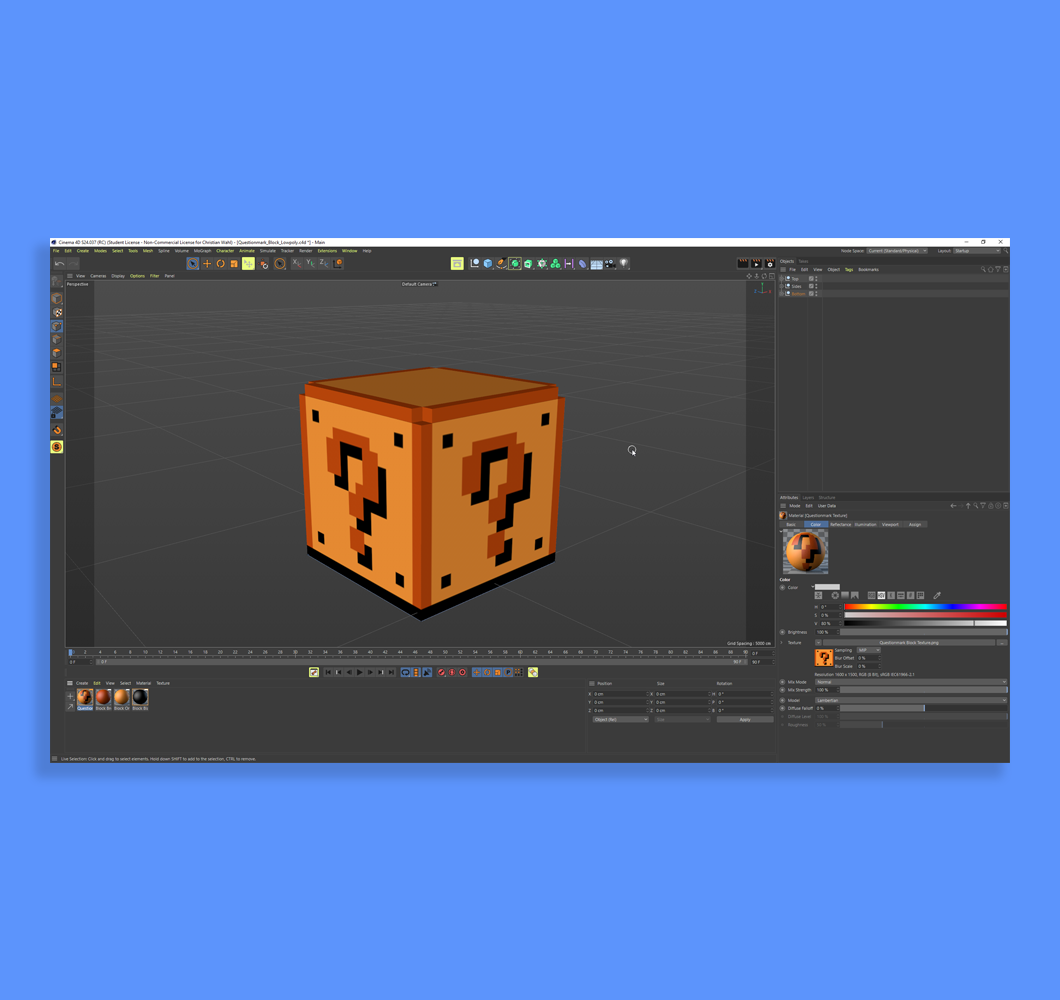
Task: Select the black material ball in Material Manager
Action: [140, 697]
